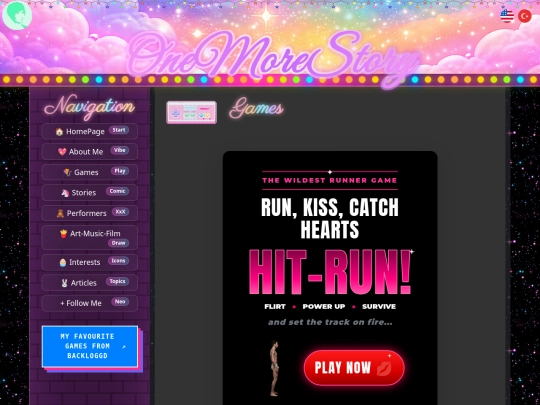Screen dimensions: 540x405
Task: Open the Performers page
Action: pos(90,213)
